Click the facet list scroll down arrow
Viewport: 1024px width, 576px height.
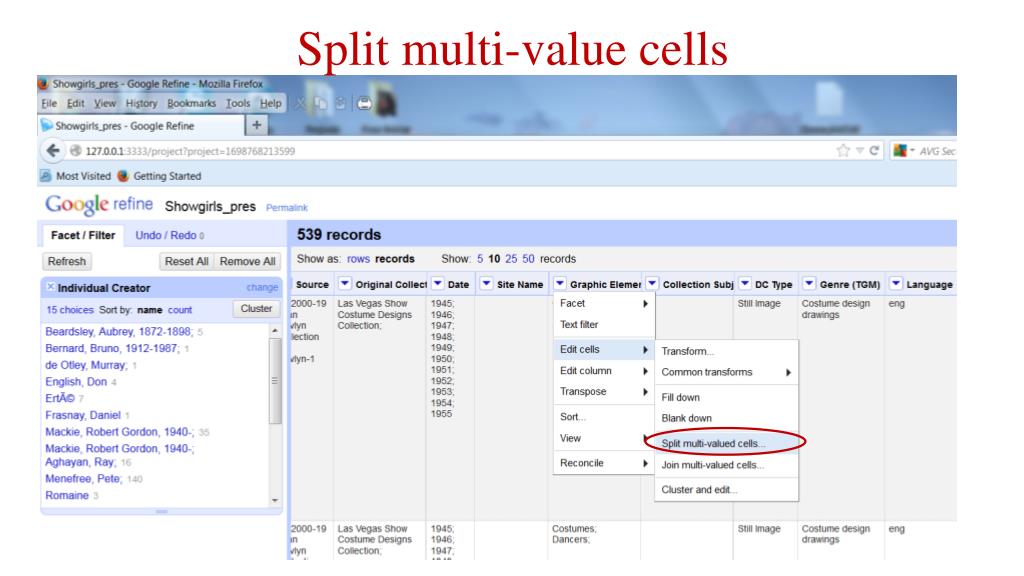(x=275, y=500)
